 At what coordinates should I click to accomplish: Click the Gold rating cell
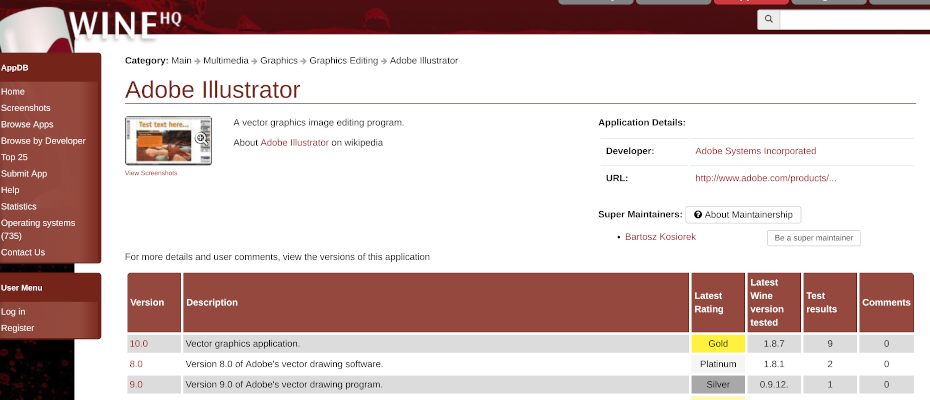click(x=718, y=344)
